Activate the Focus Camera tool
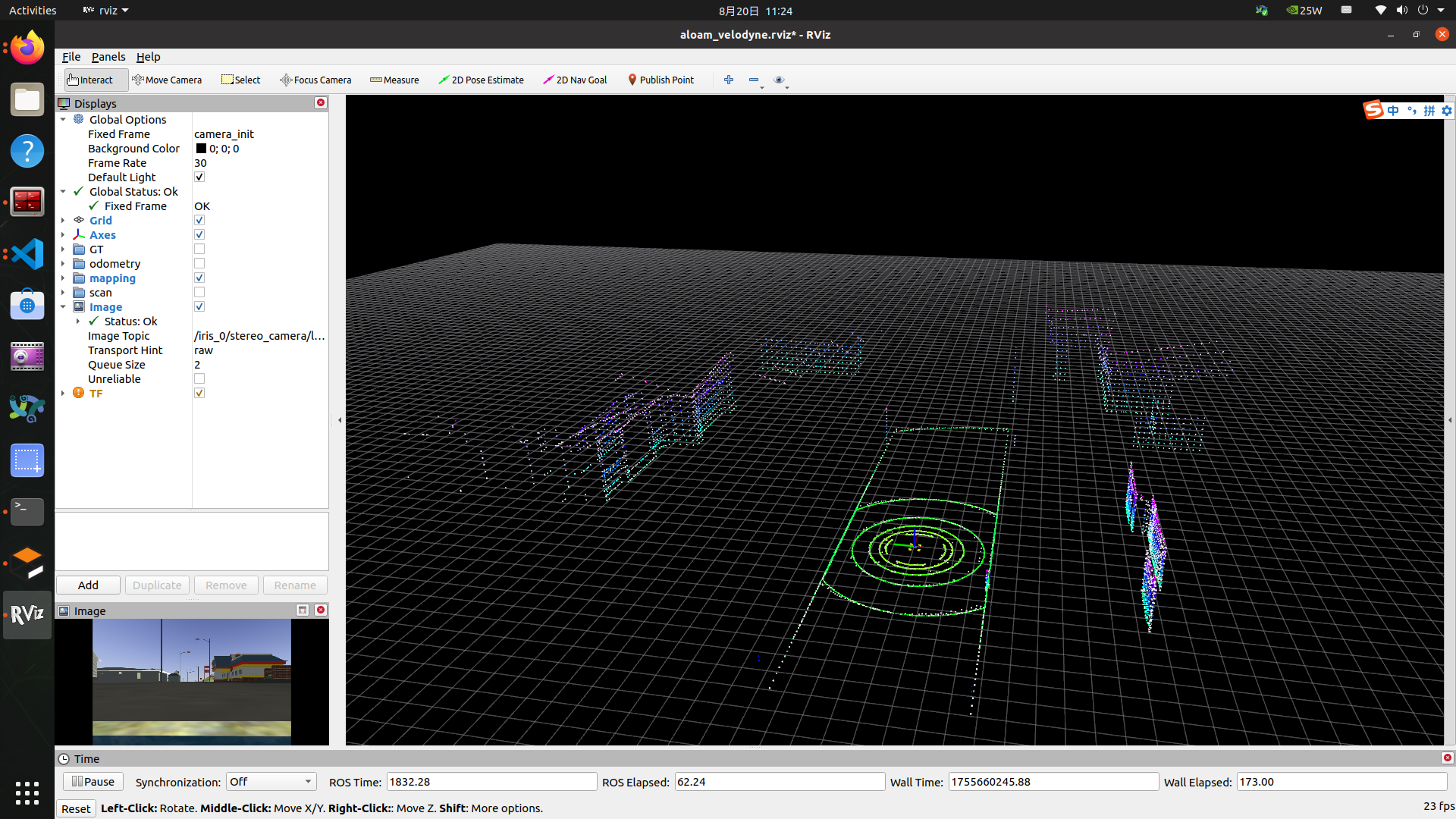The image size is (1456, 819). pyautogui.click(x=315, y=80)
